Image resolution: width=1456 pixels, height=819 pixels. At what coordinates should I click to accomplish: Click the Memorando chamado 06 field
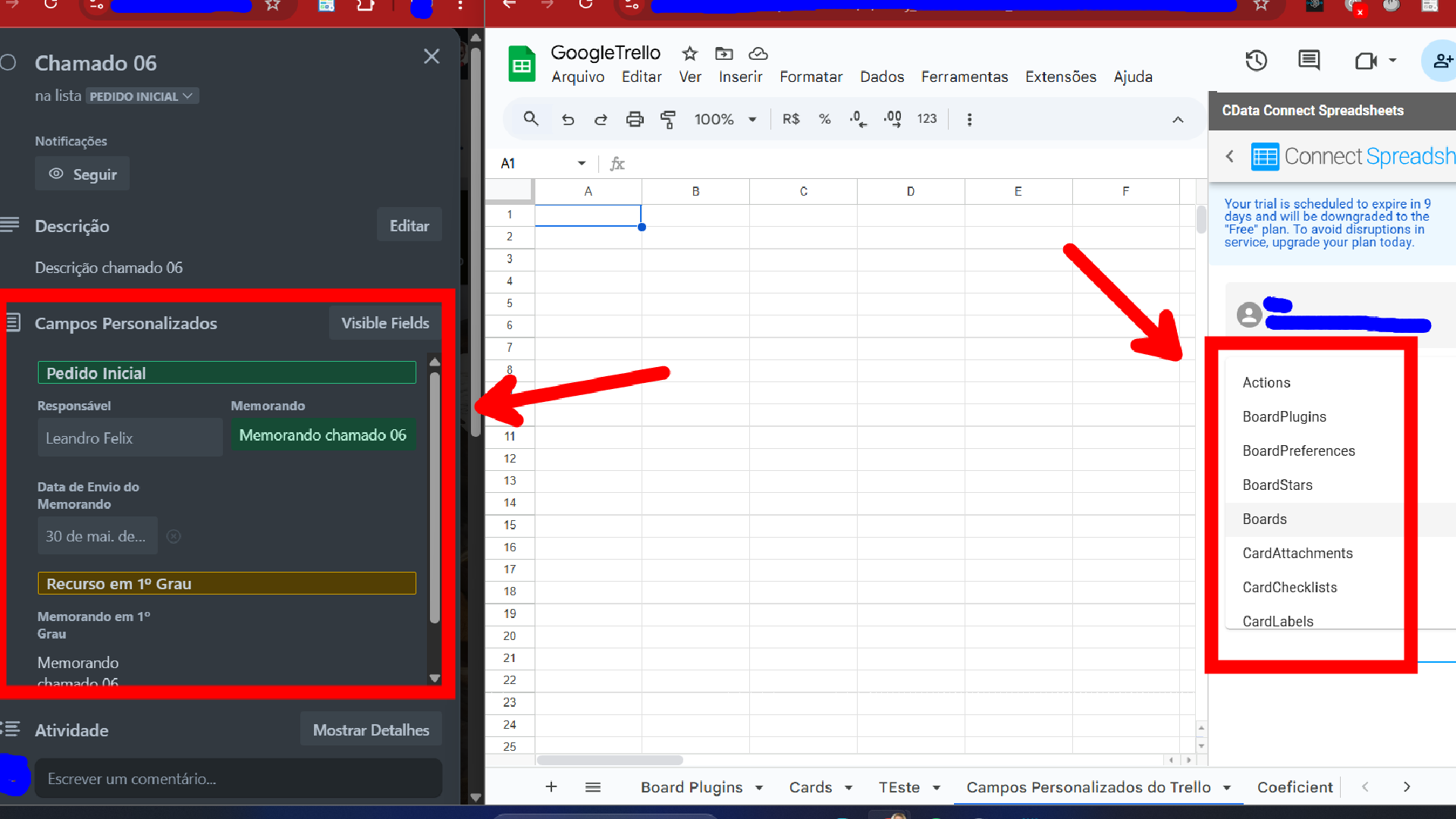pos(323,435)
